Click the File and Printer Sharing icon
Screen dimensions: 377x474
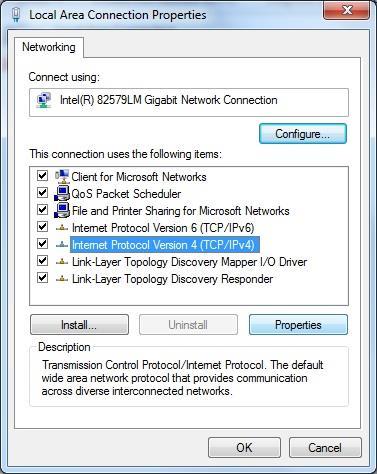(62, 210)
